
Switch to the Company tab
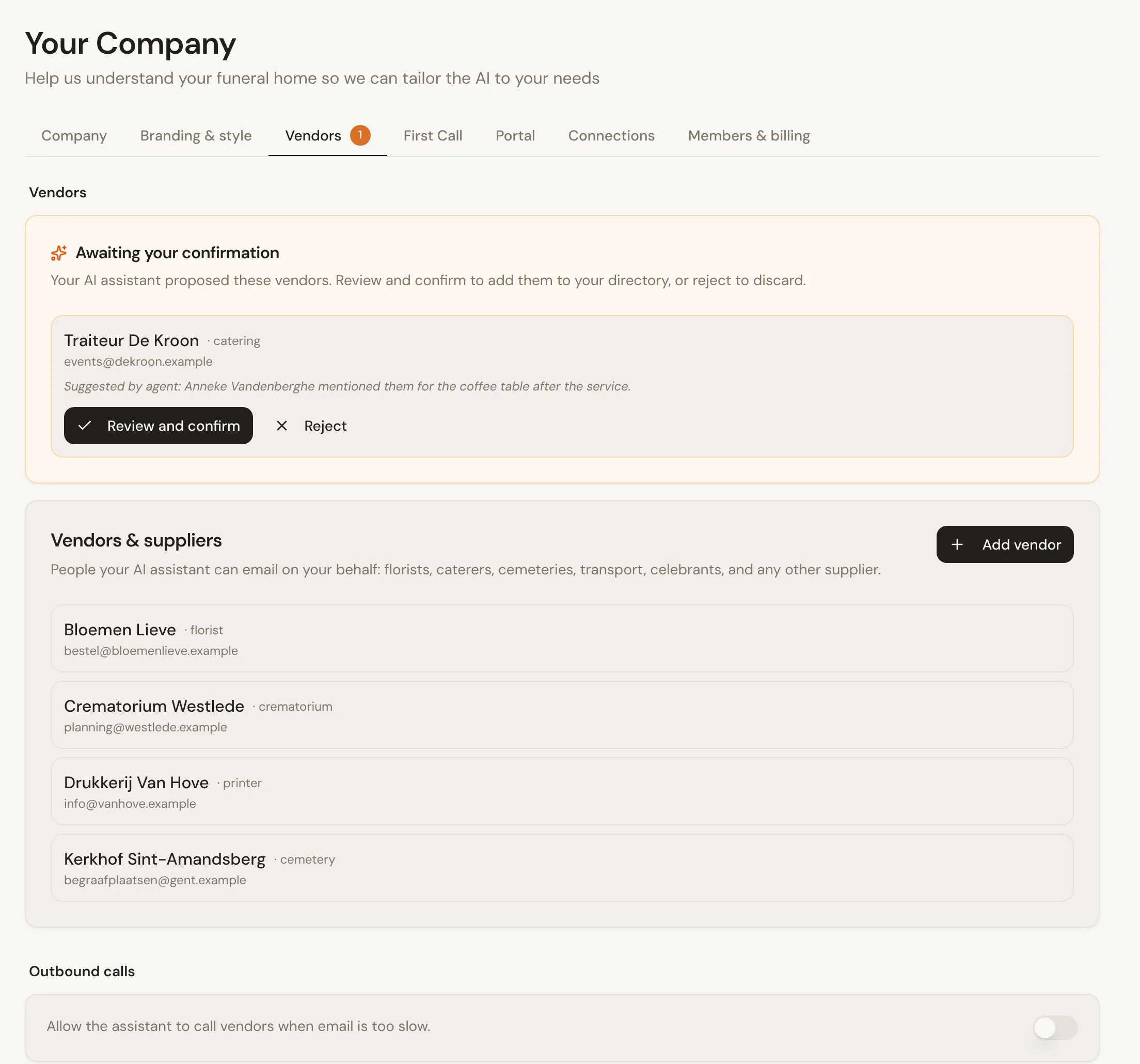click(74, 135)
